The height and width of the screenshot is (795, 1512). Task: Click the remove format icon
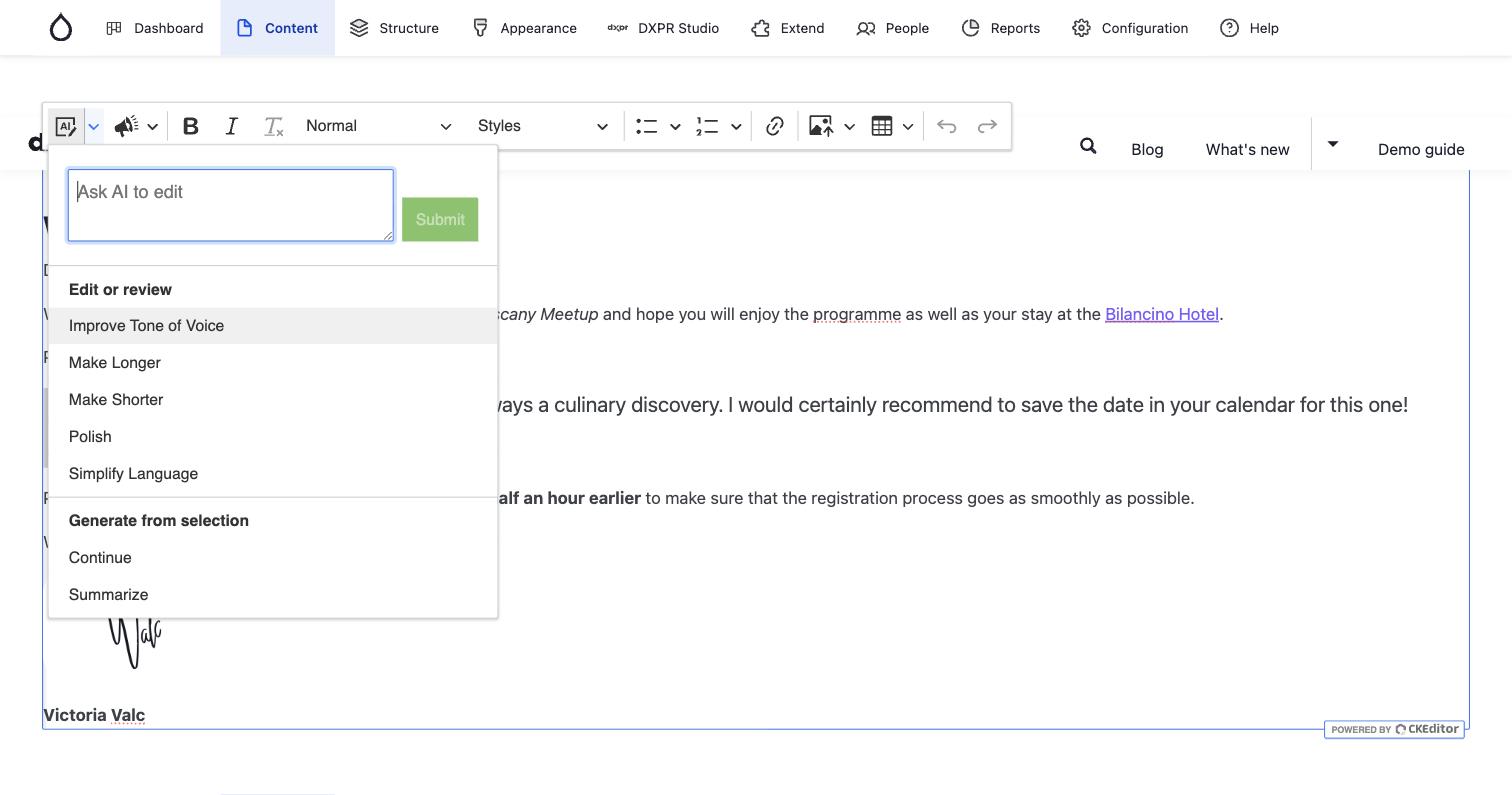(x=273, y=126)
